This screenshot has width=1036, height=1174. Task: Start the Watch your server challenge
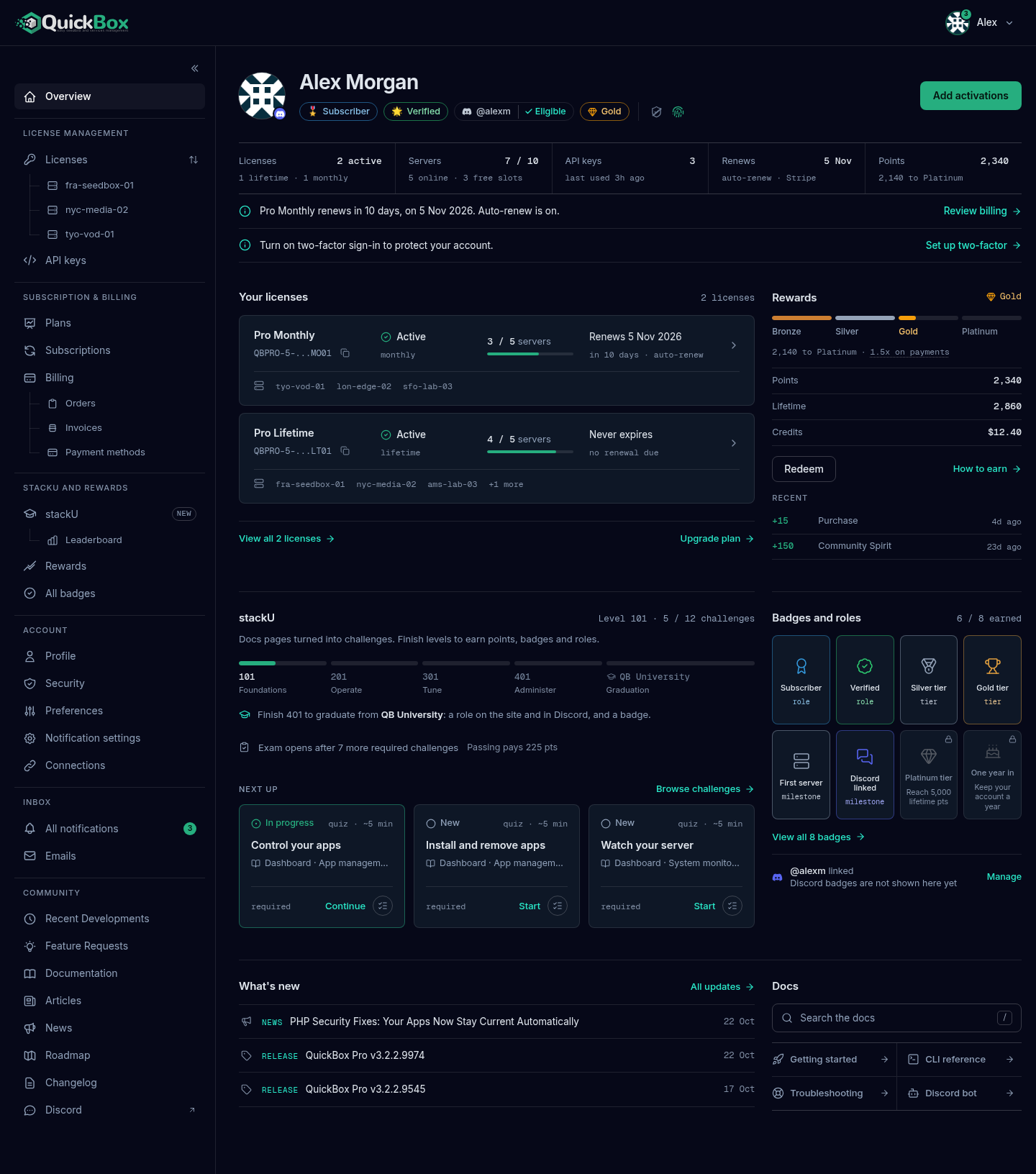704,906
